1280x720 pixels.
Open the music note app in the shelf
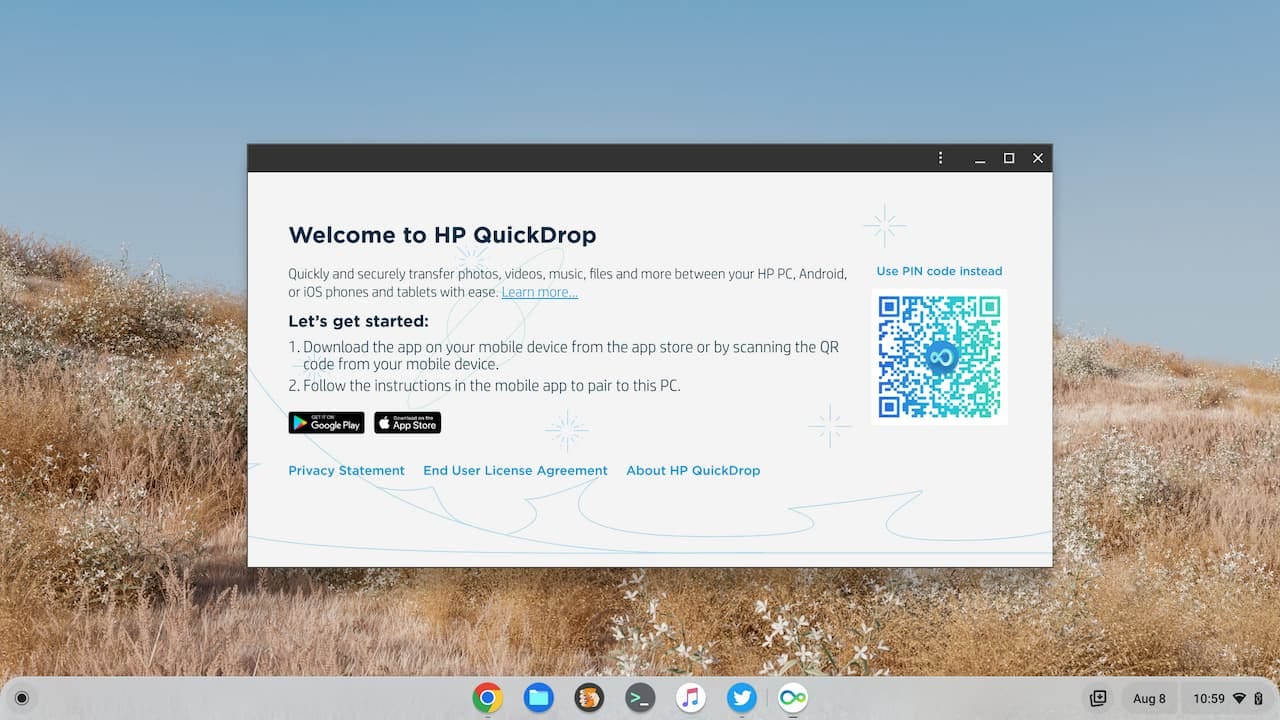pos(691,698)
